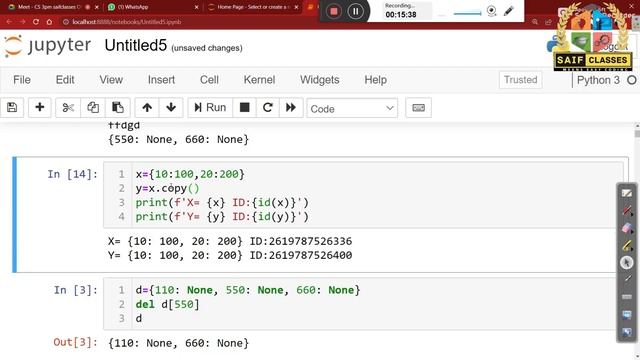Go back in browser history
640x360 pixels.
pos(9,22)
